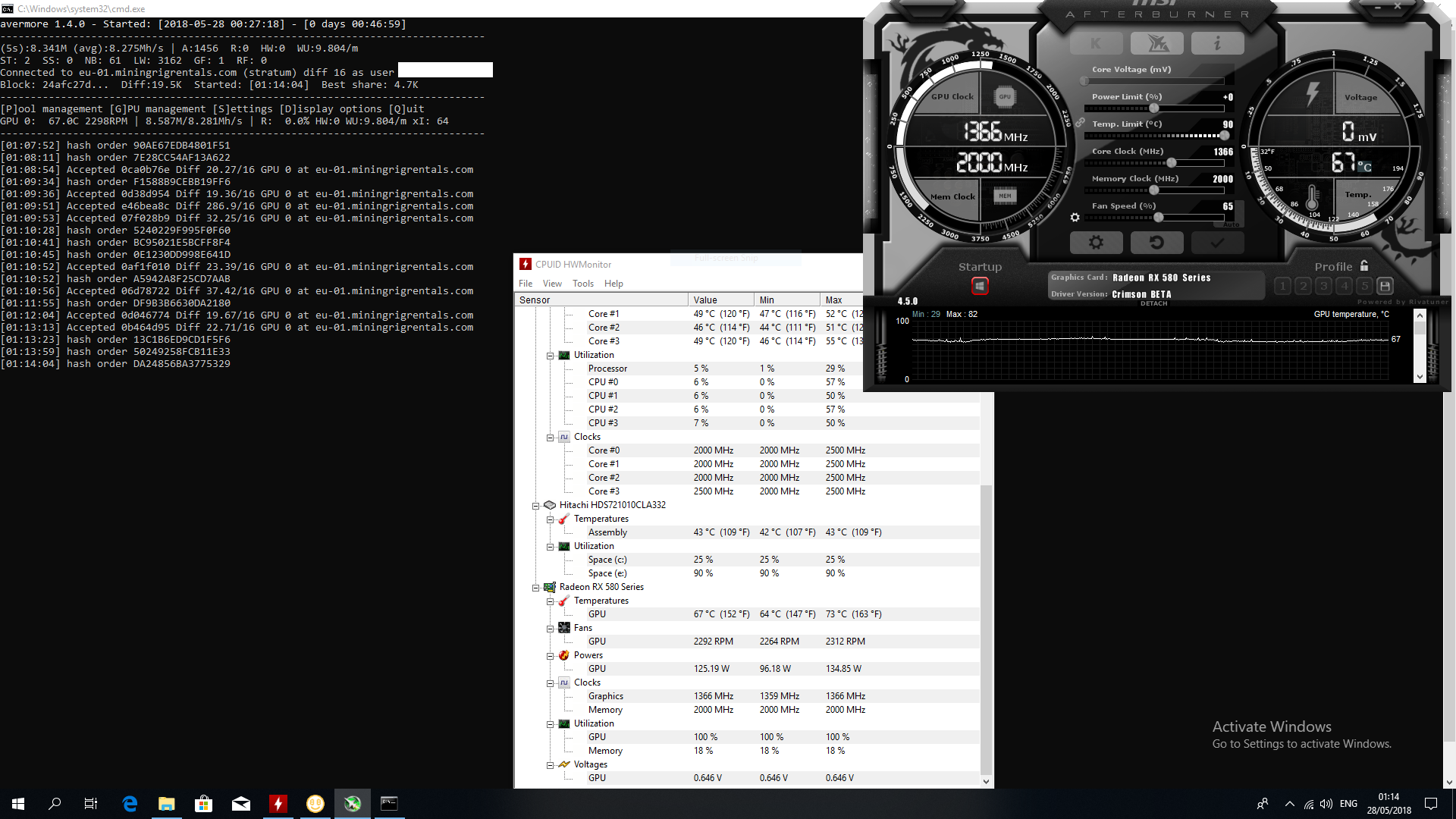Click the Power Limit slider handle
The height and width of the screenshot is (819, 1456).
[x=1154, y=108]
